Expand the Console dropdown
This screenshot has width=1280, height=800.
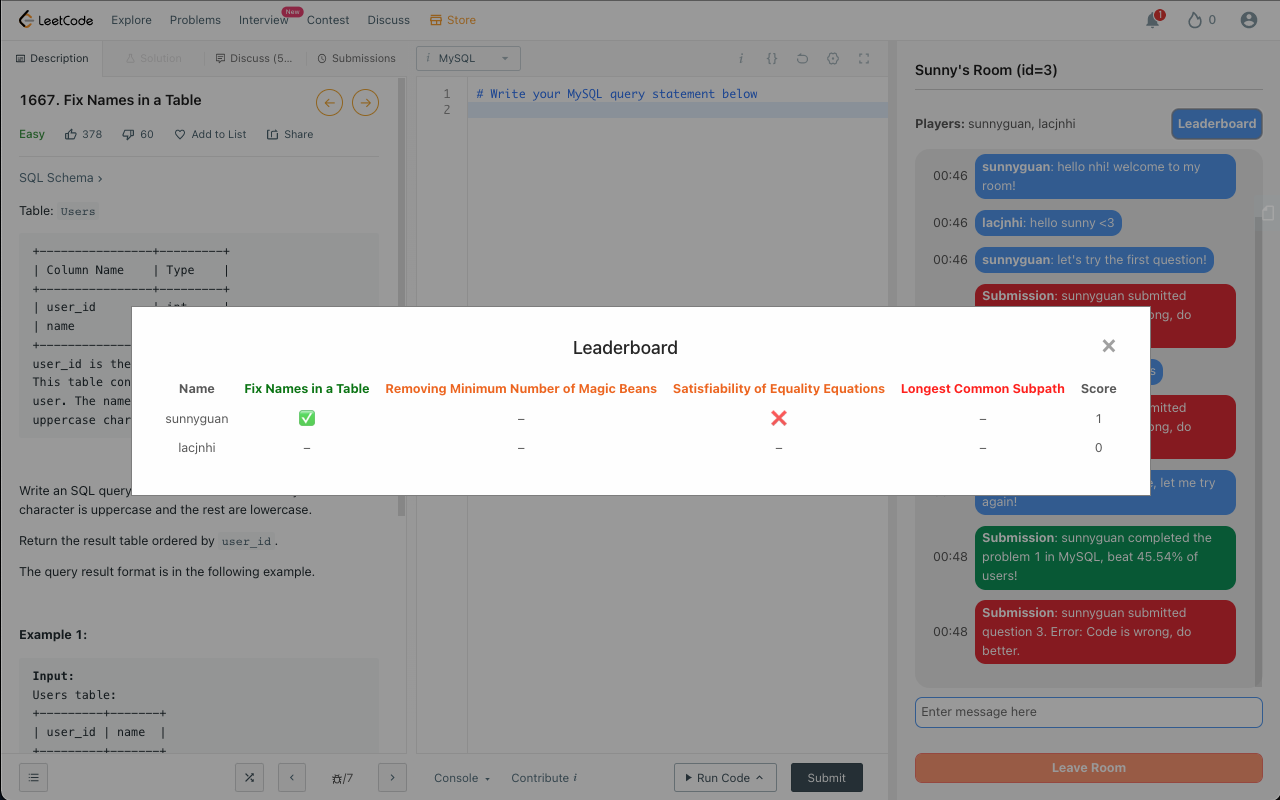coord(462,778)
